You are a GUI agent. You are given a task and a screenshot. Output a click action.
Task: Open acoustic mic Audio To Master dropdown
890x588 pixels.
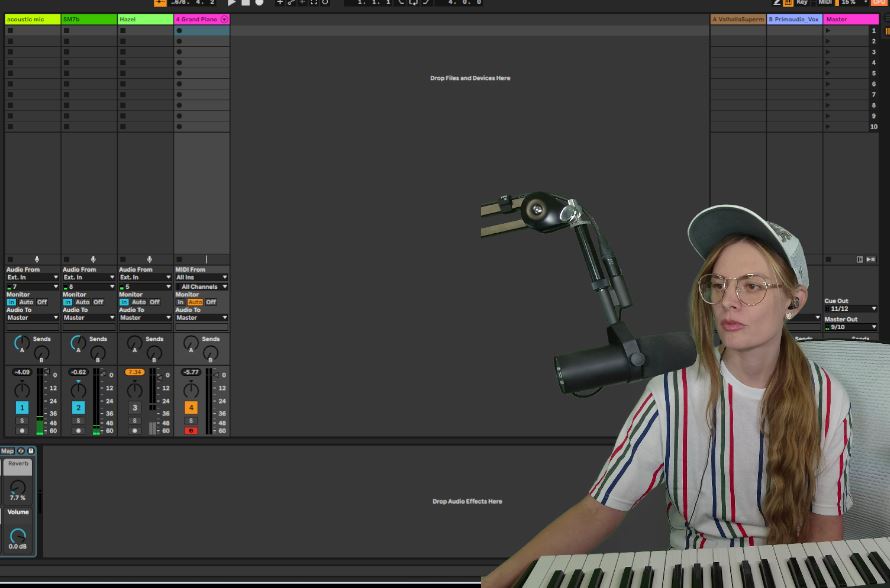coord(32,318)
